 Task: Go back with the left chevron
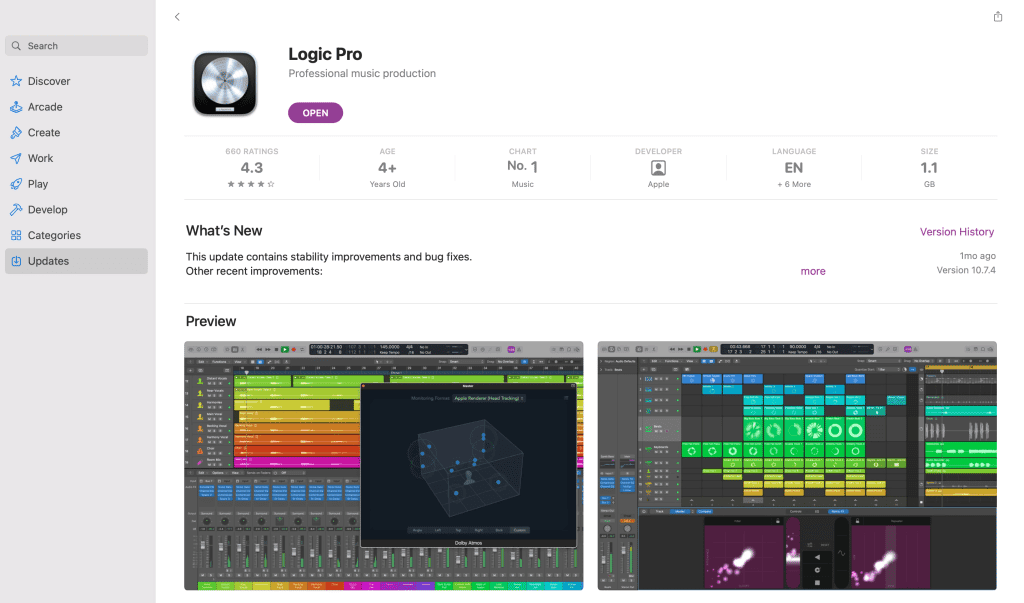point(177,17)
